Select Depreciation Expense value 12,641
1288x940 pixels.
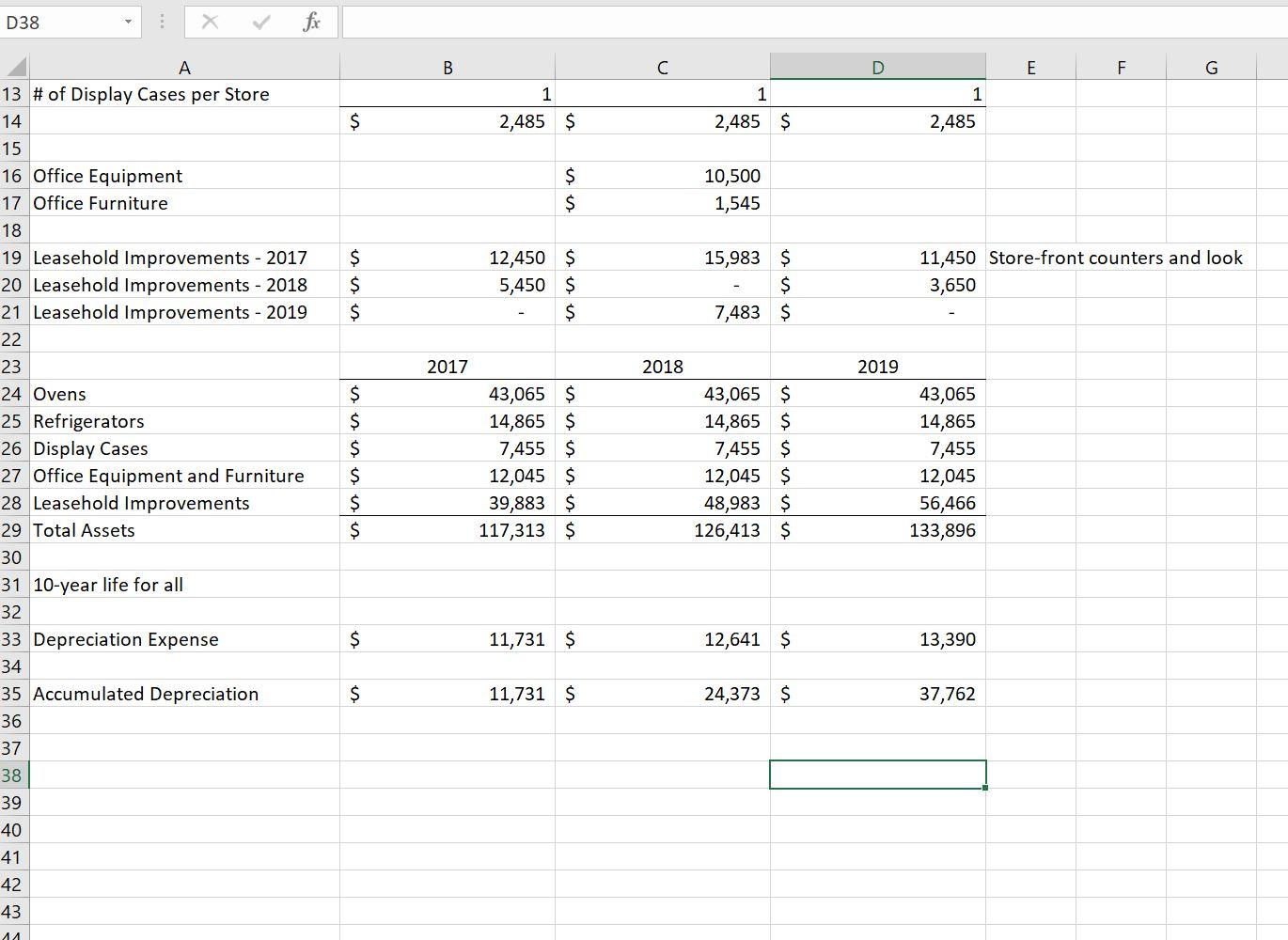pos(663,639)
